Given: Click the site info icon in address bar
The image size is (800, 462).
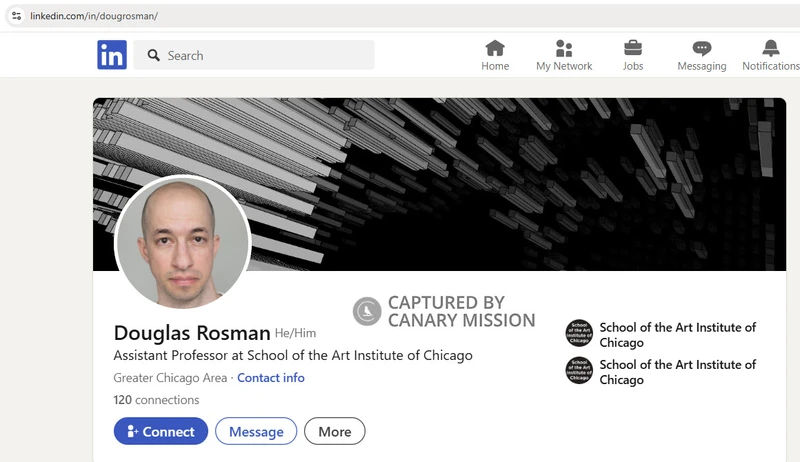Looking at the screenshot, I should pyautogui.click(x=16, y=16).
